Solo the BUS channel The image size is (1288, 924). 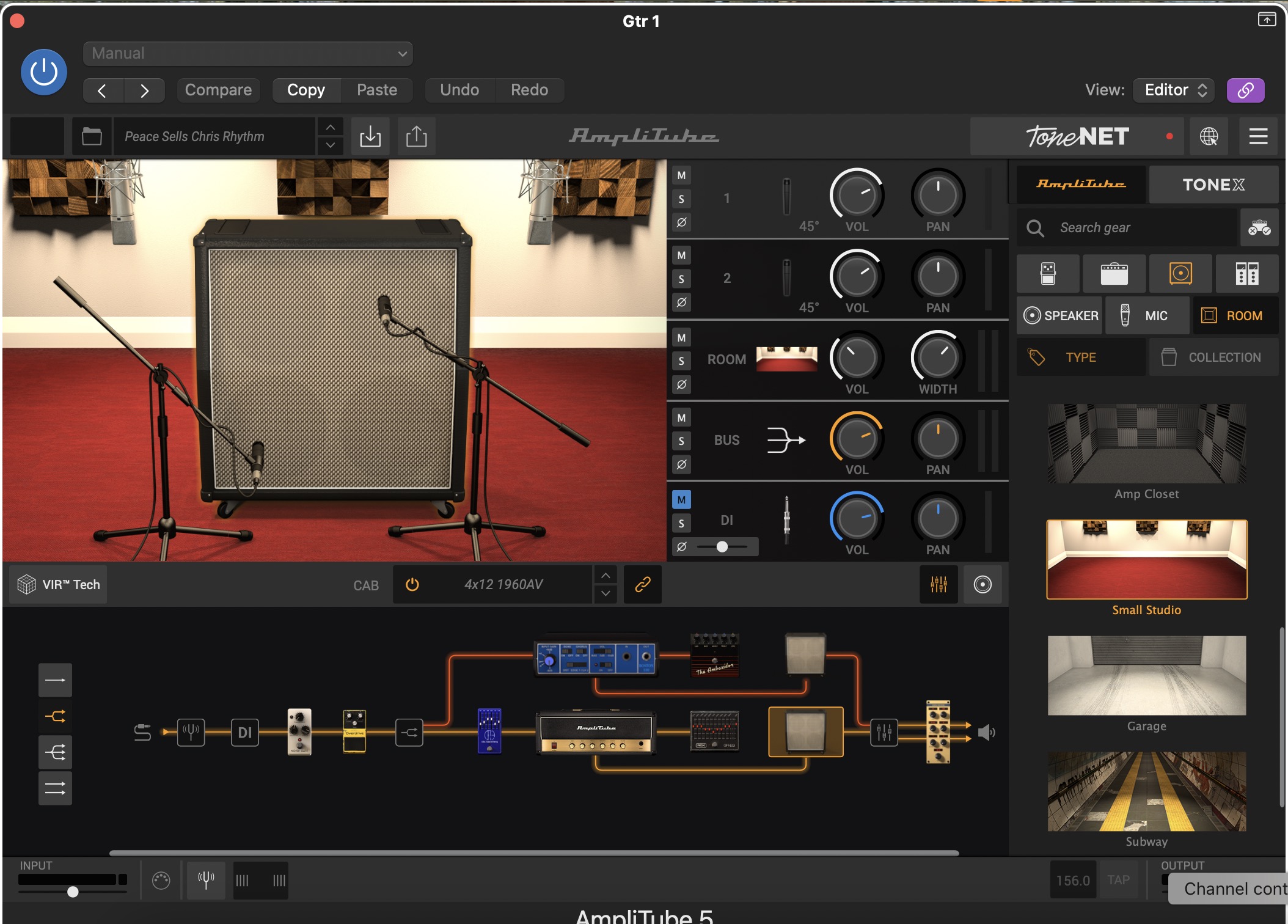click(x=681, y=441)
